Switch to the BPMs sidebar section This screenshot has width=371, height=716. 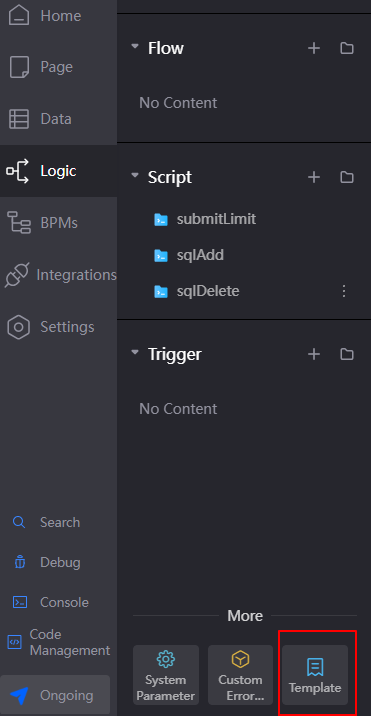coord(58,223)
